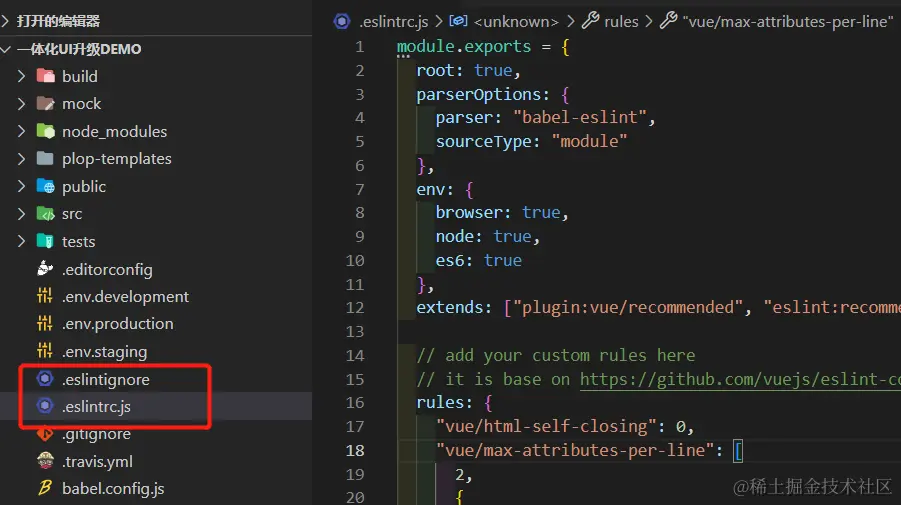Click the .editorconfig file icon

click(x=45, y=269)
